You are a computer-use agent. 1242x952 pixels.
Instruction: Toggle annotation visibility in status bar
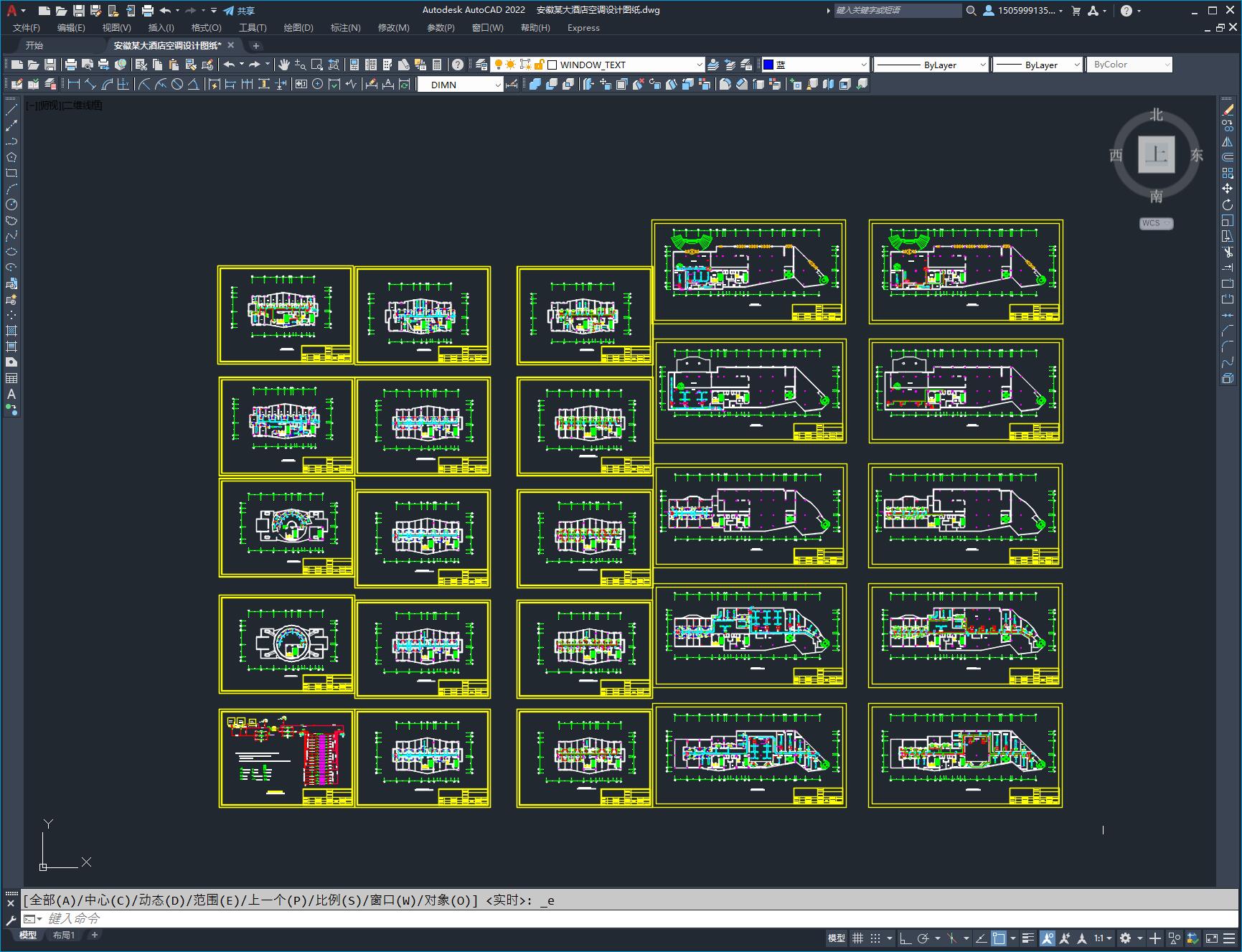[x=1047, y=938]
